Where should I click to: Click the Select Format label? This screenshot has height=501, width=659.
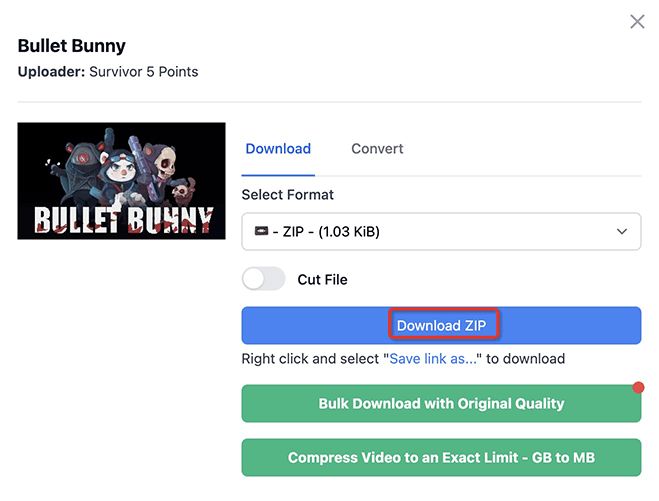click(287, 195)
